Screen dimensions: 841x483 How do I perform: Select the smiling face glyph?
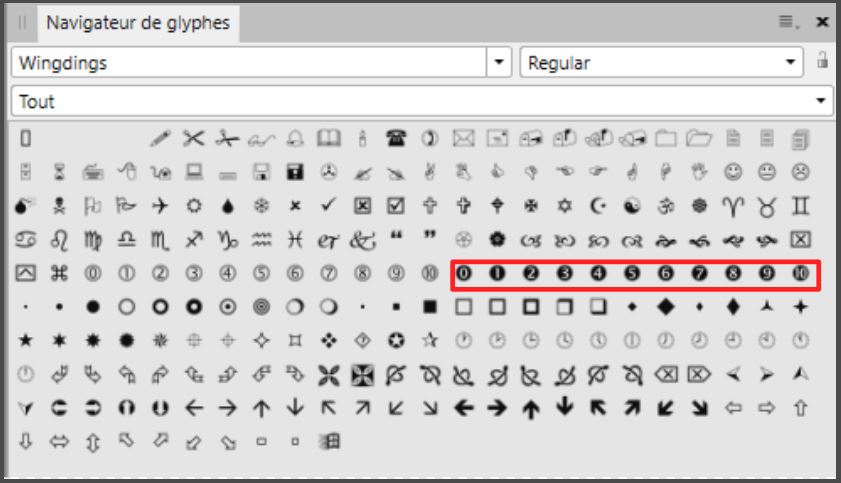point(733,172)
